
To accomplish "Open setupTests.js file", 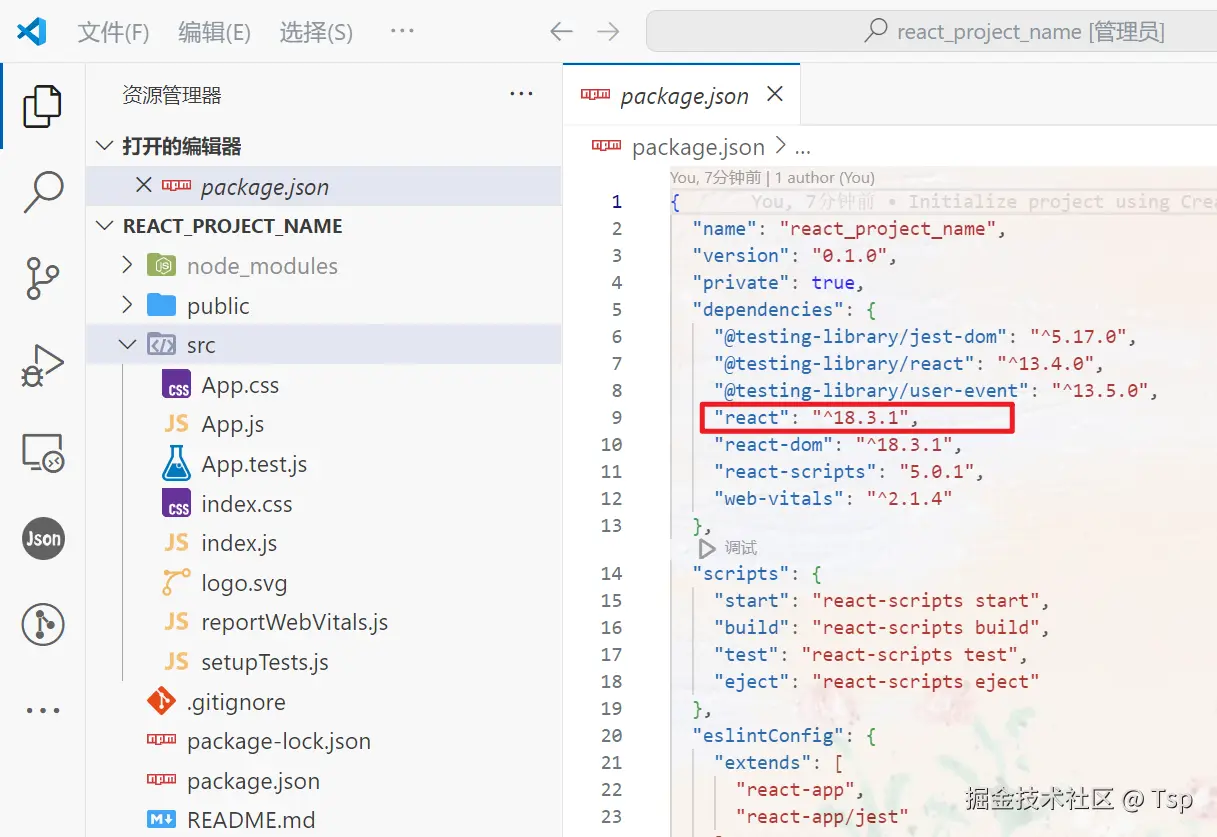I will click(x=265, y=662).
